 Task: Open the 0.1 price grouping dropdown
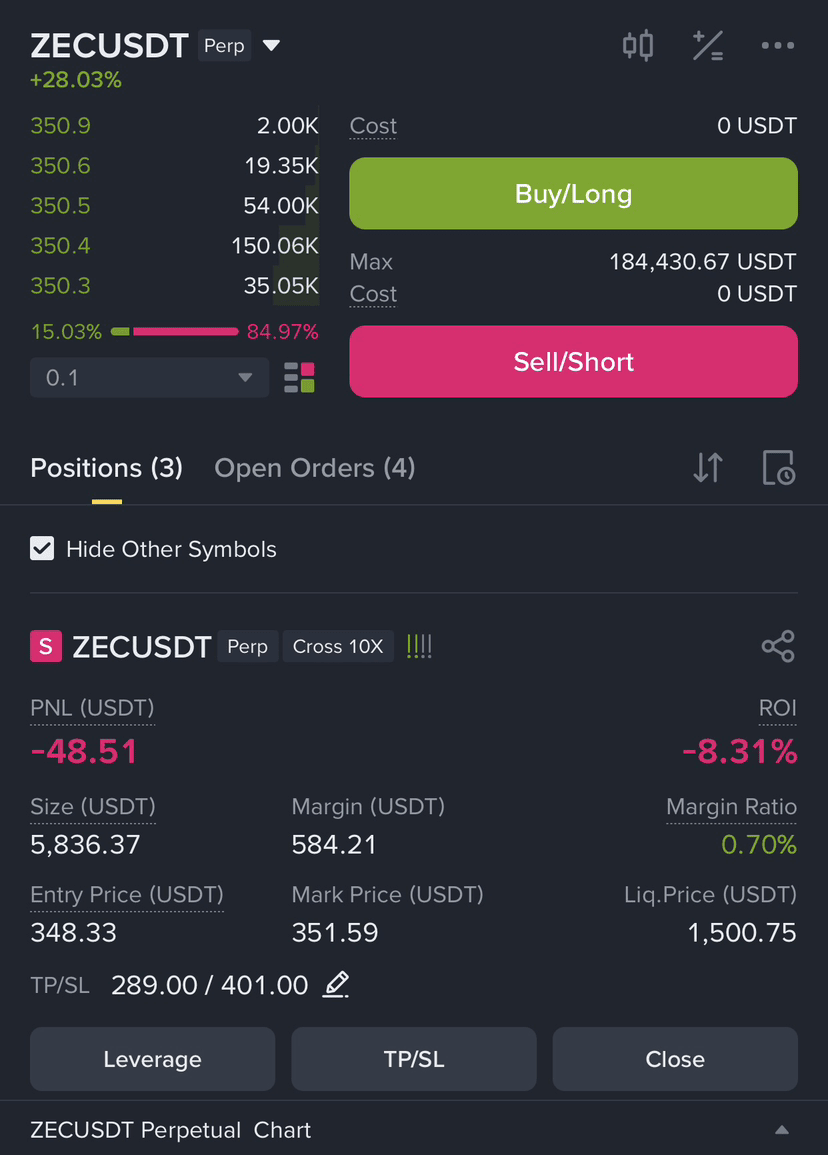click(x=150, y=378)
